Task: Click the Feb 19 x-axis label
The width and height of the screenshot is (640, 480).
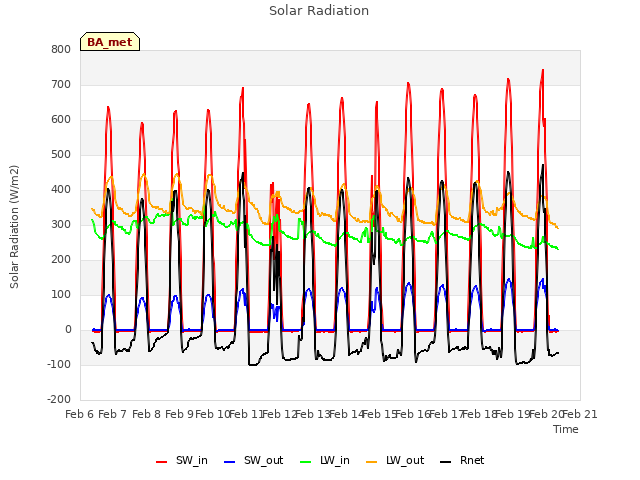Action: tap(513, 414)
